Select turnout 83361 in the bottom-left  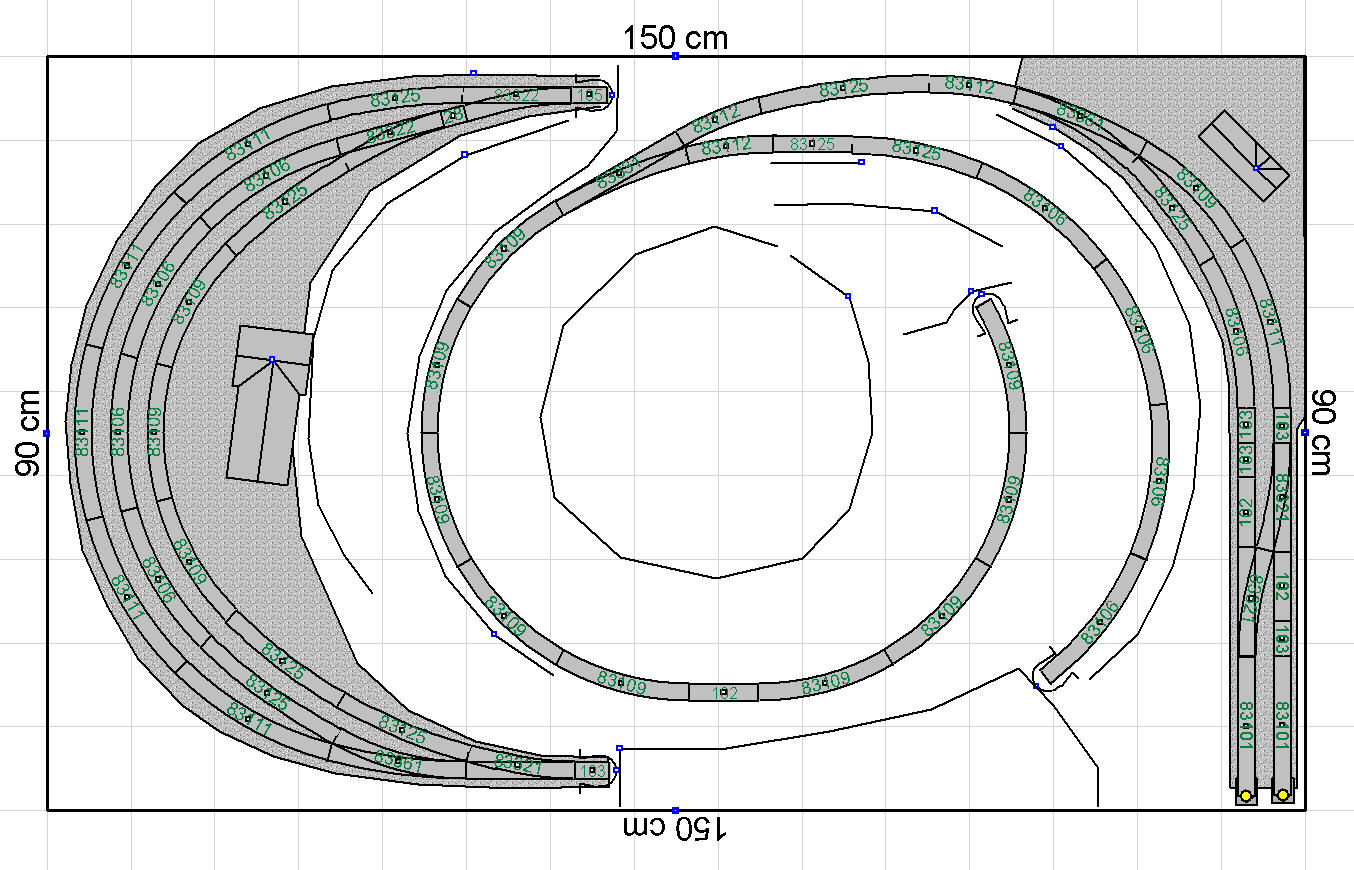click(399, 761)
